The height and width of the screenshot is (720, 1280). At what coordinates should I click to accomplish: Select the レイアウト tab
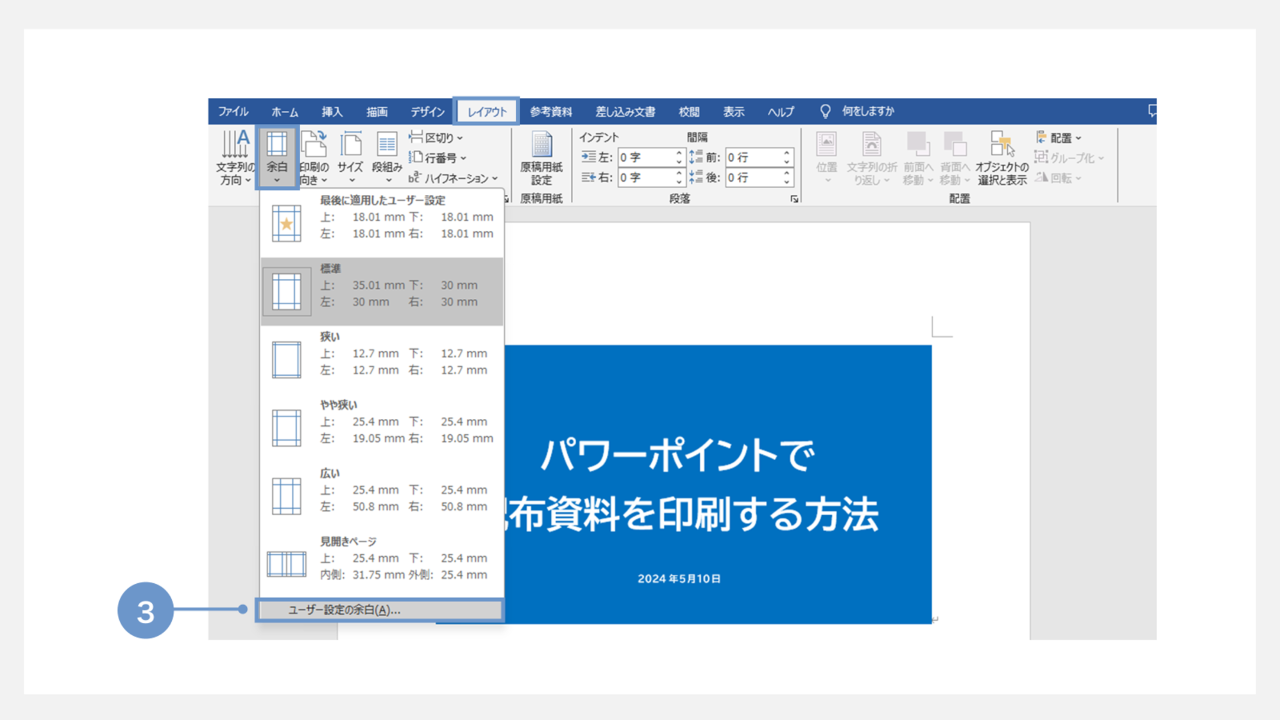(487, 112)
